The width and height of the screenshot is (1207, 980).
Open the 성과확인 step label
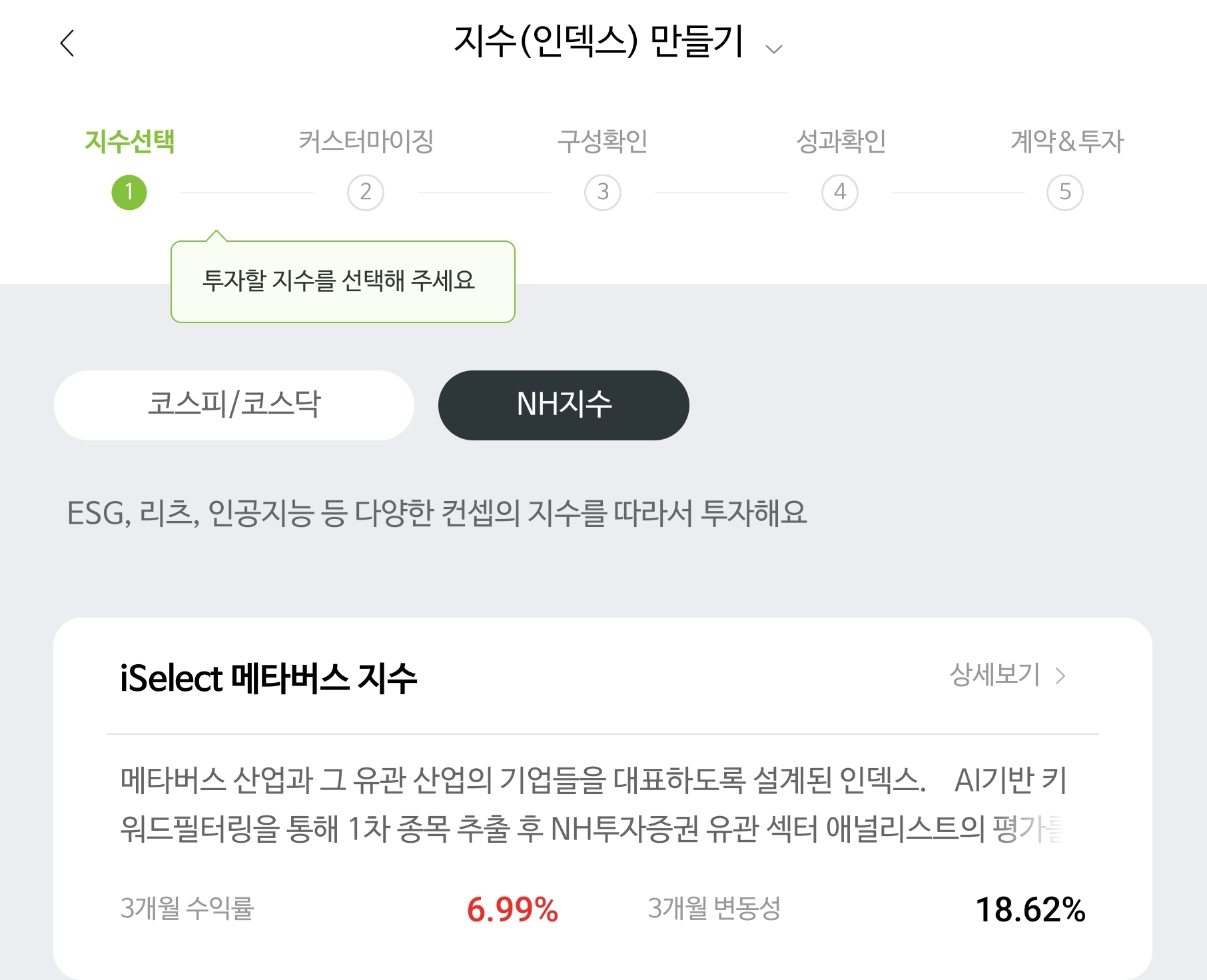click(841, 141)
